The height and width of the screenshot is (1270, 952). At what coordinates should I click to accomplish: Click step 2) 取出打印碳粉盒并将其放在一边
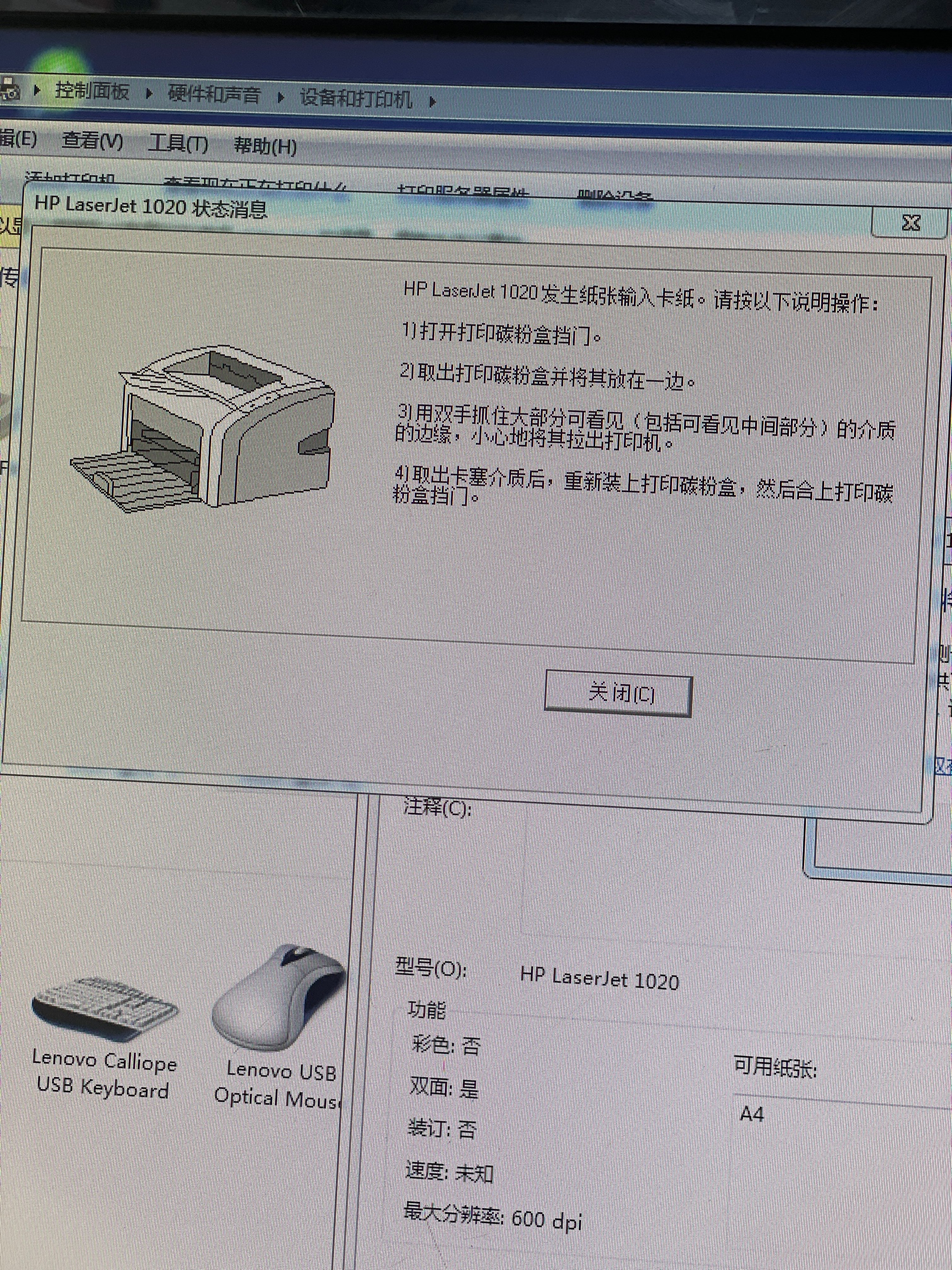(x=548, y=377)
